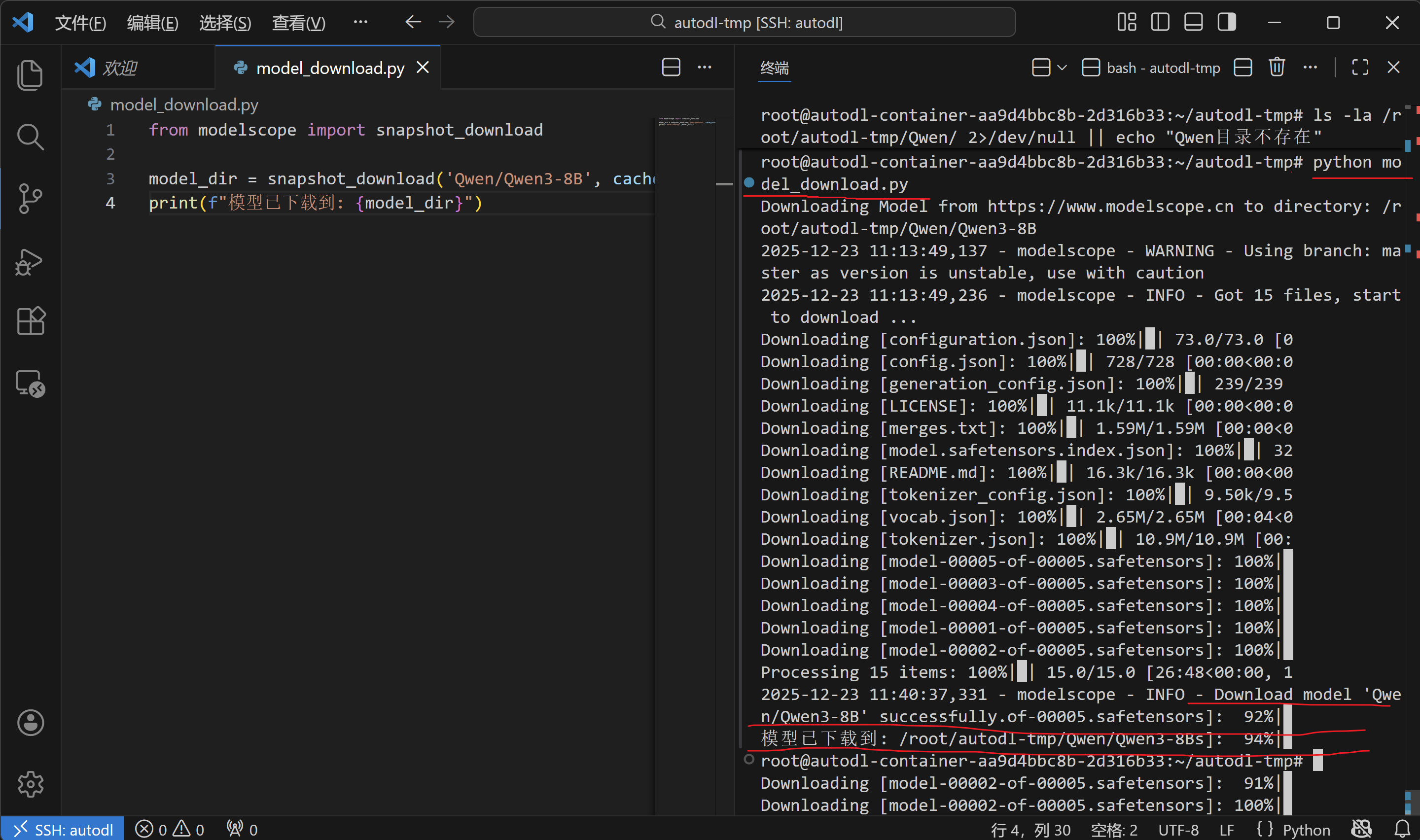This screenshot has width=1420, height=840.
Task: Toggle primary side bar visibility
Action: [x=1160, y=23]
